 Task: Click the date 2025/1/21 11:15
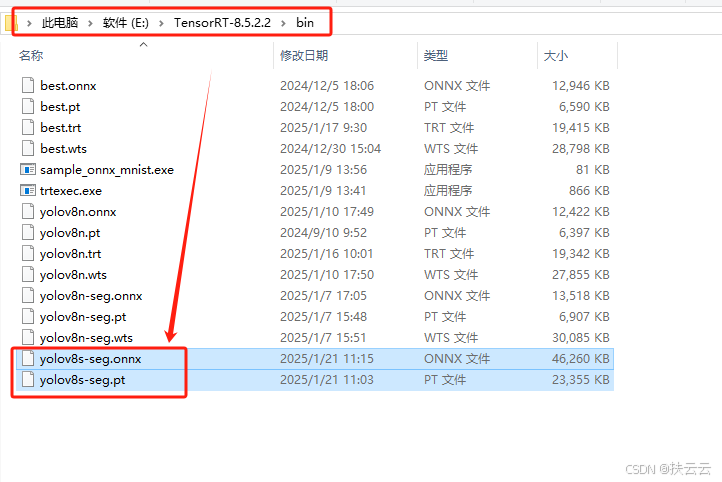point(327,359)
